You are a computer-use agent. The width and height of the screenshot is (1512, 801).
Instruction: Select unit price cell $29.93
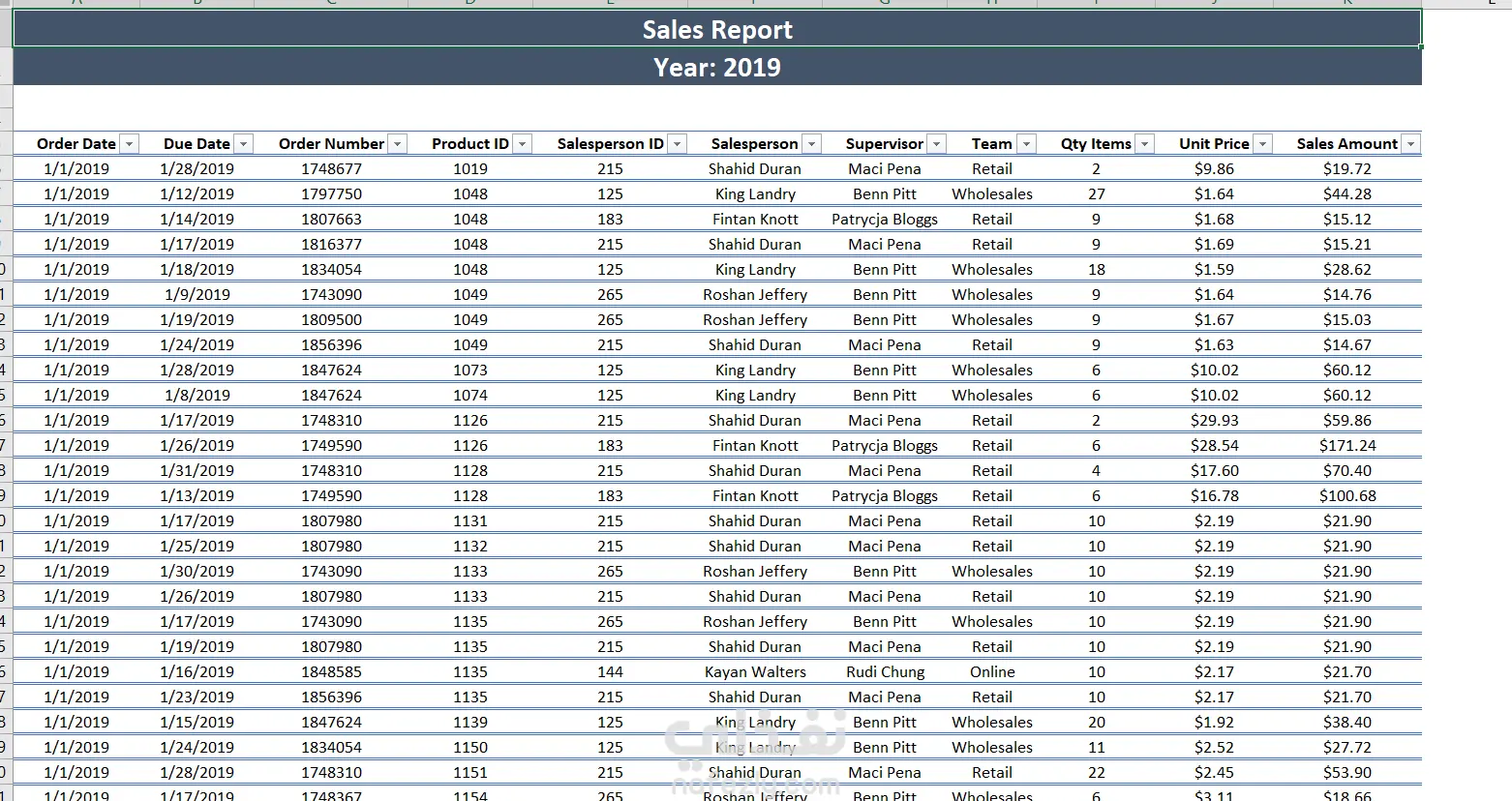[x=1214, y=420]
